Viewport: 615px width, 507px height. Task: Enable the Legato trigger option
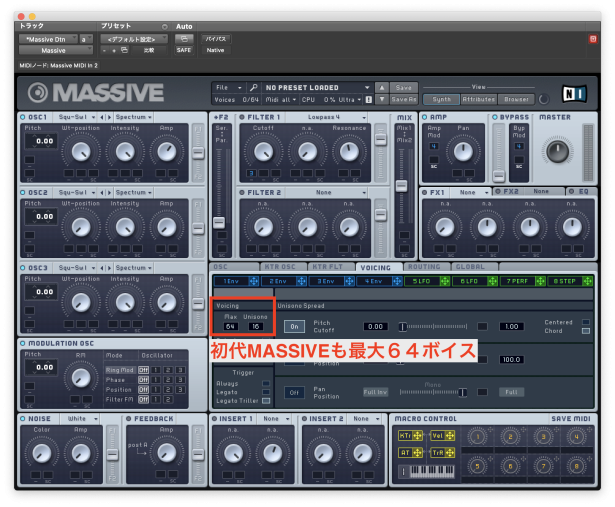coord(265,391)
